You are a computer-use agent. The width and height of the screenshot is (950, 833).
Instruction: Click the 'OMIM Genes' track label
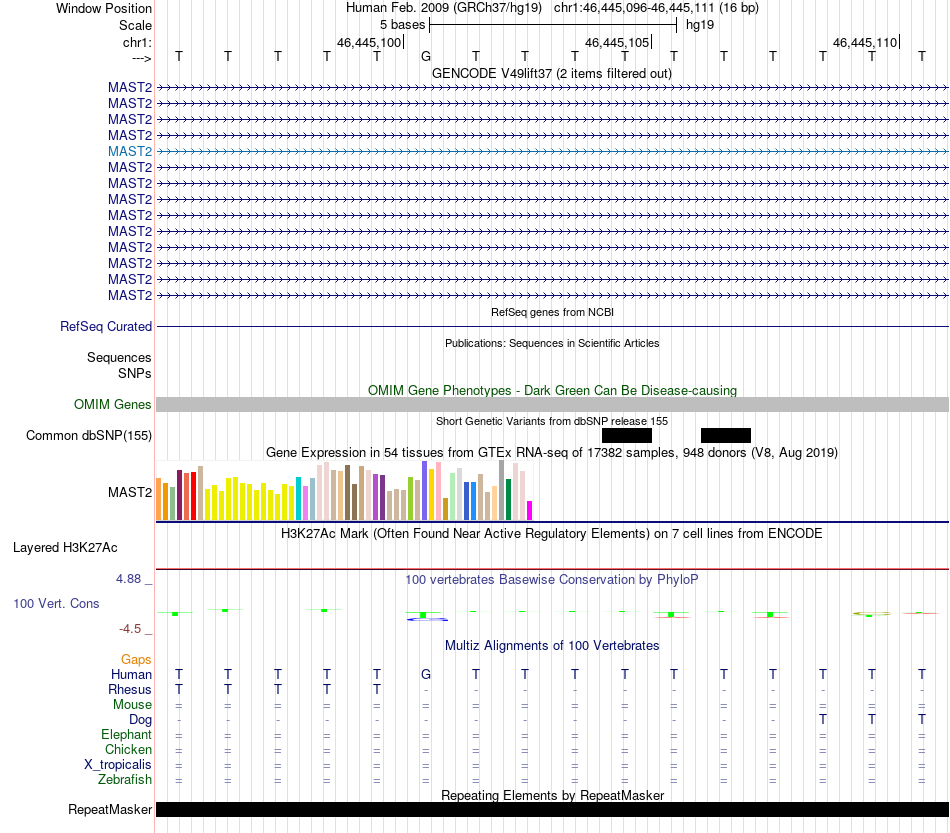pyautogui.click(x=112, y=404)
